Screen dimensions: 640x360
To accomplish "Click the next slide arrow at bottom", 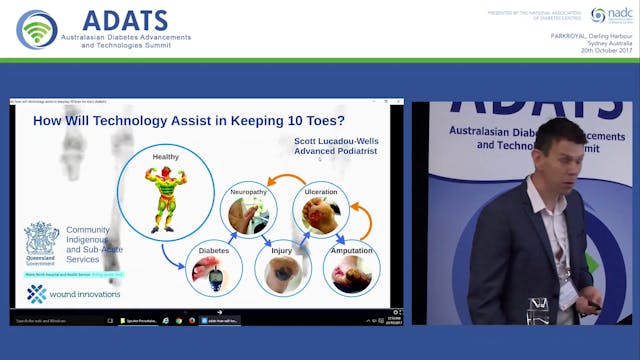I will click(220, 312).
